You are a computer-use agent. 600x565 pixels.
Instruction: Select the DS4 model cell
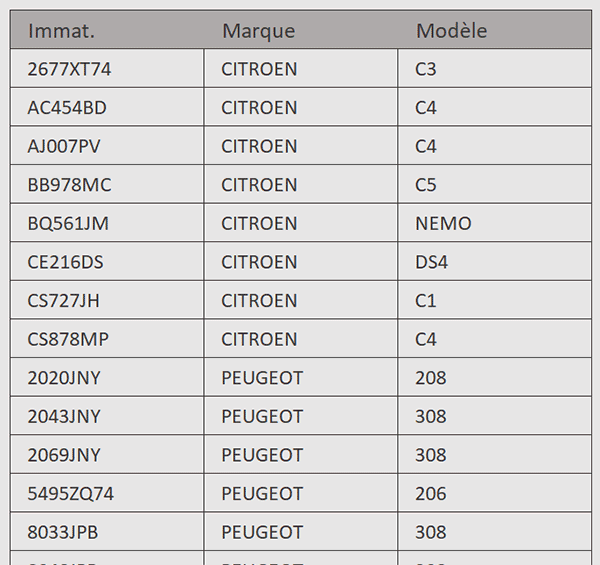click(x=432, y=262)
